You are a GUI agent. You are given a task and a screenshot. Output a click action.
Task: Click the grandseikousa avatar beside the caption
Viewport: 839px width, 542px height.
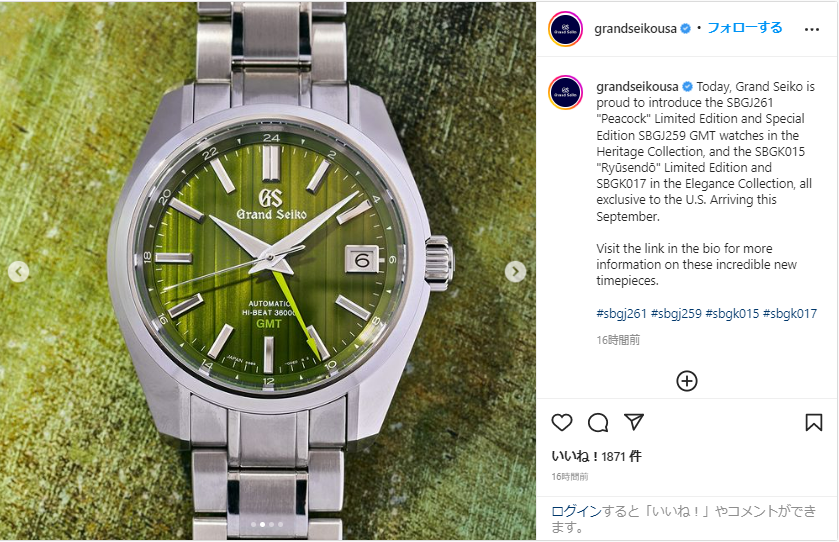tap(565, 92)
